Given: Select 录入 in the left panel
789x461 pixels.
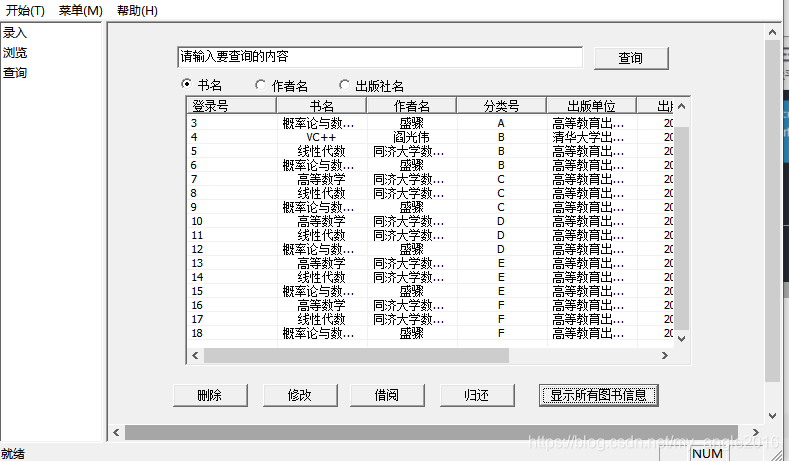Looking at the screenshot, I should (x=15, y=33).
